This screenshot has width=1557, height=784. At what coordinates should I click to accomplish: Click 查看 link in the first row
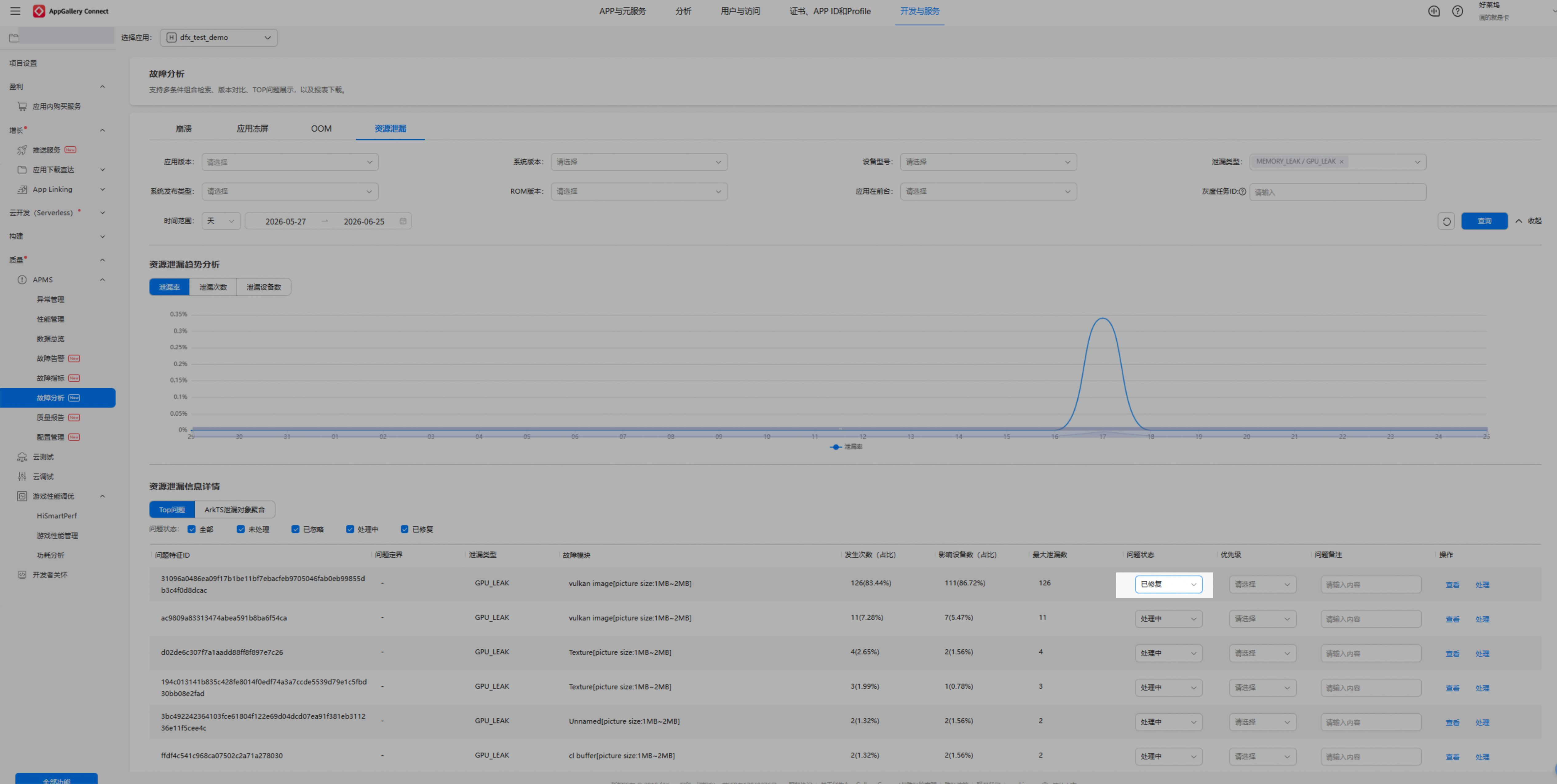click(1452, 585)
